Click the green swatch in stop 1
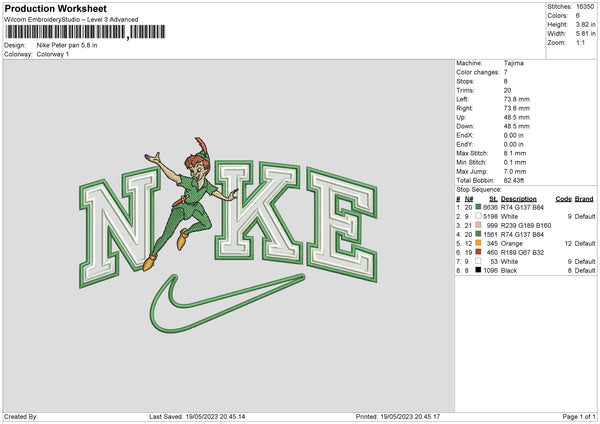Screen dimensions: 600x424 pyautogui.click(x=478, y=207)
